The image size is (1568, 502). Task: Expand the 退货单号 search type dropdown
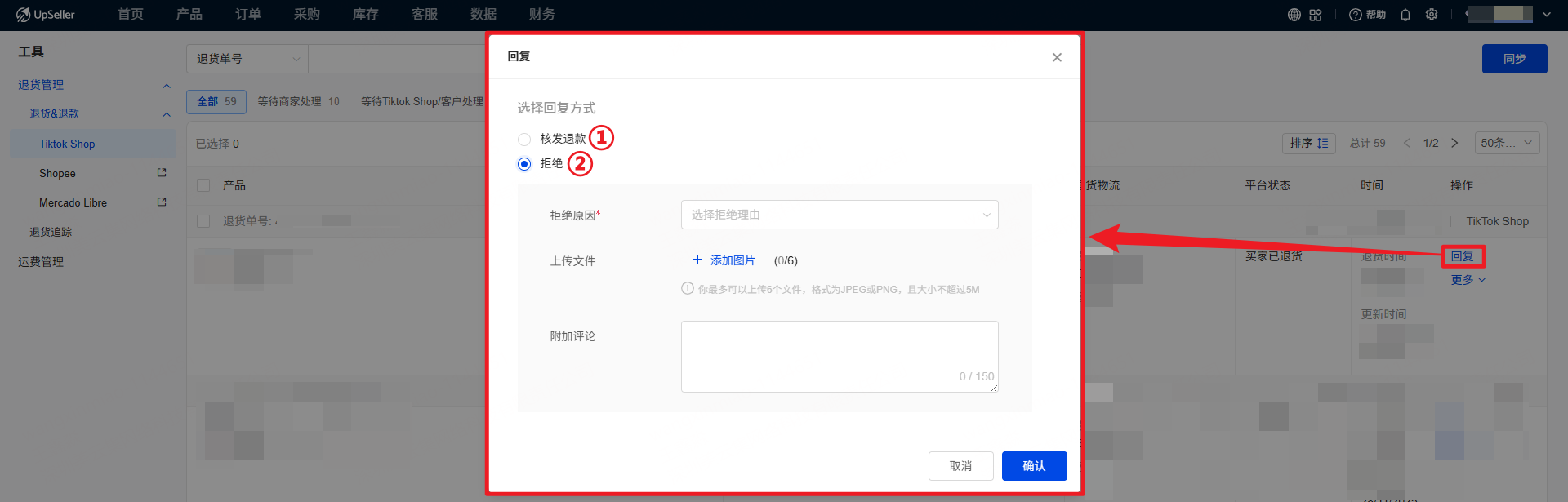tap(247, 59)
